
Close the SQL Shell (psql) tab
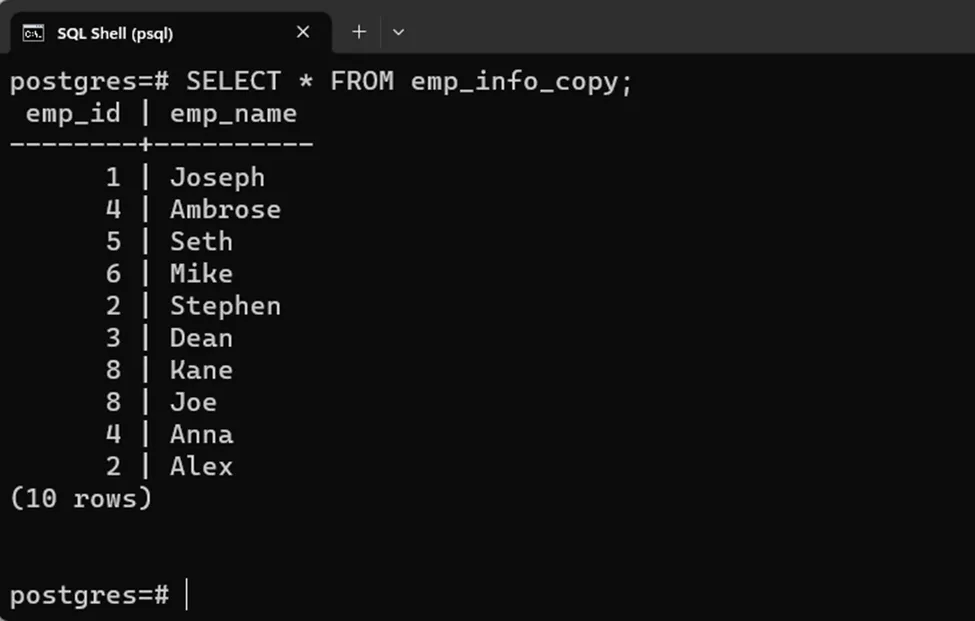(x=303, y=33)
